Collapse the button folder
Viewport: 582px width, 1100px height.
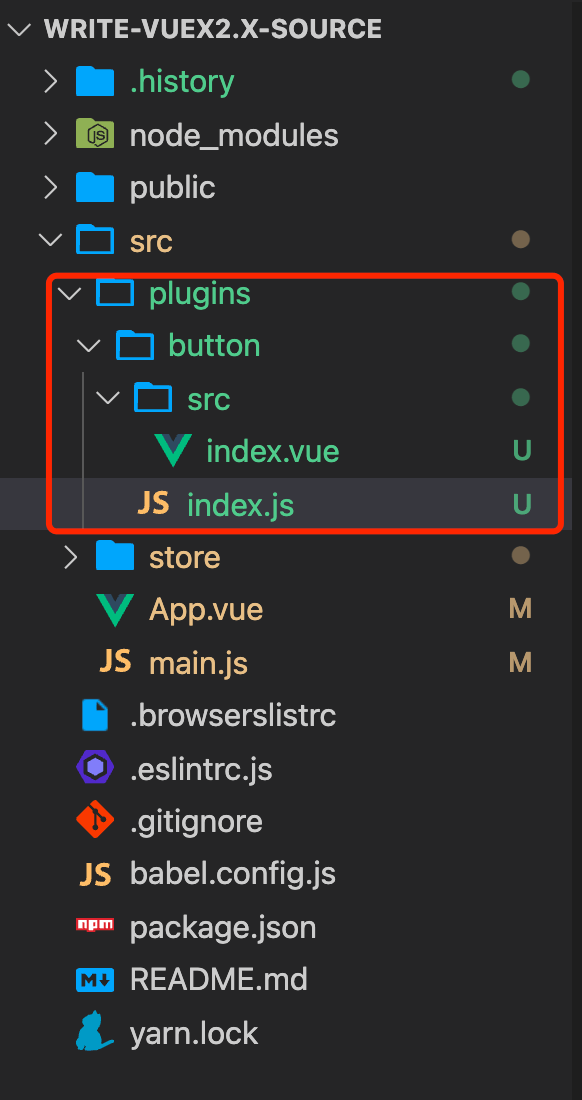[x=88, y=344]
